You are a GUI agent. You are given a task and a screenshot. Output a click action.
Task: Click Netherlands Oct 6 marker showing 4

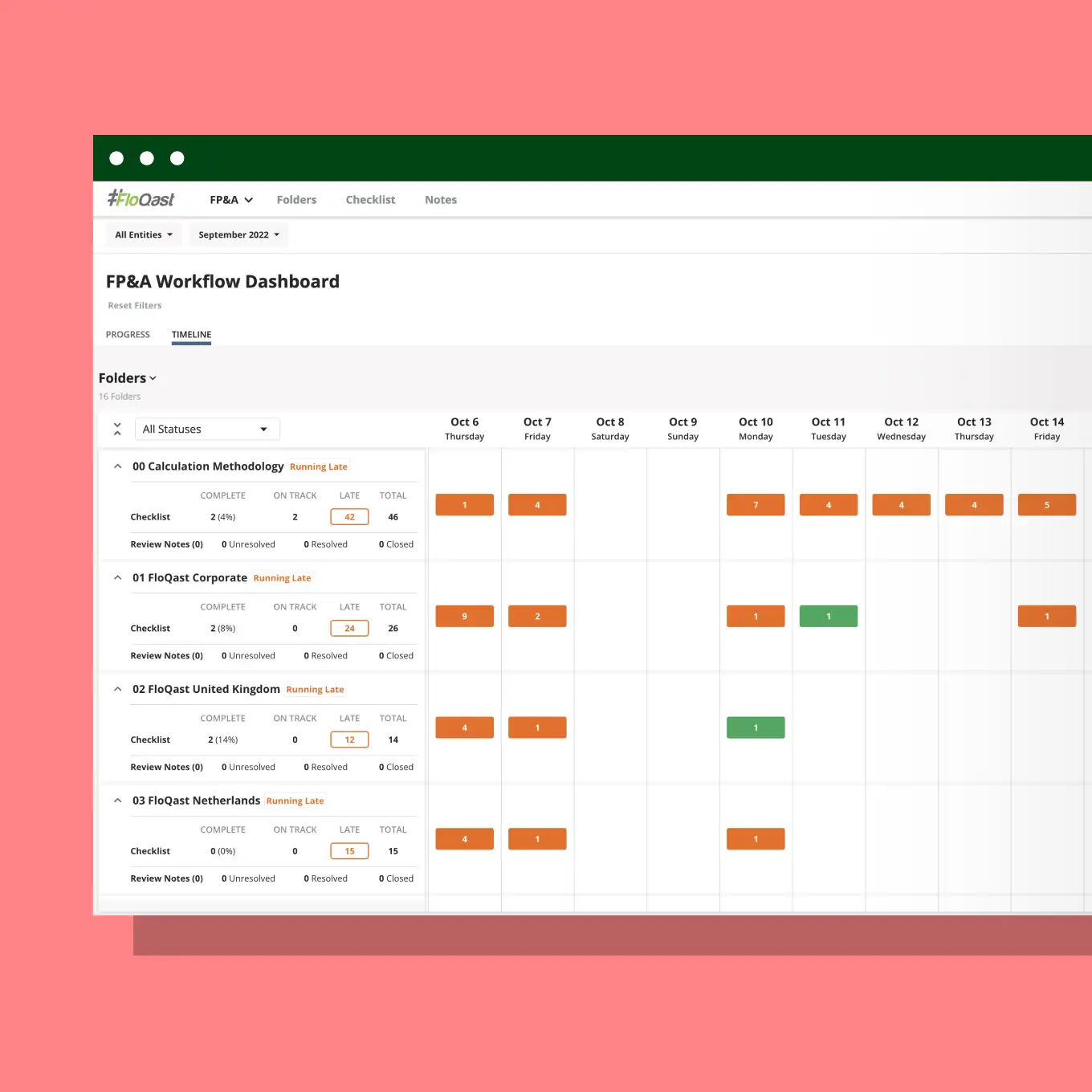464,839
